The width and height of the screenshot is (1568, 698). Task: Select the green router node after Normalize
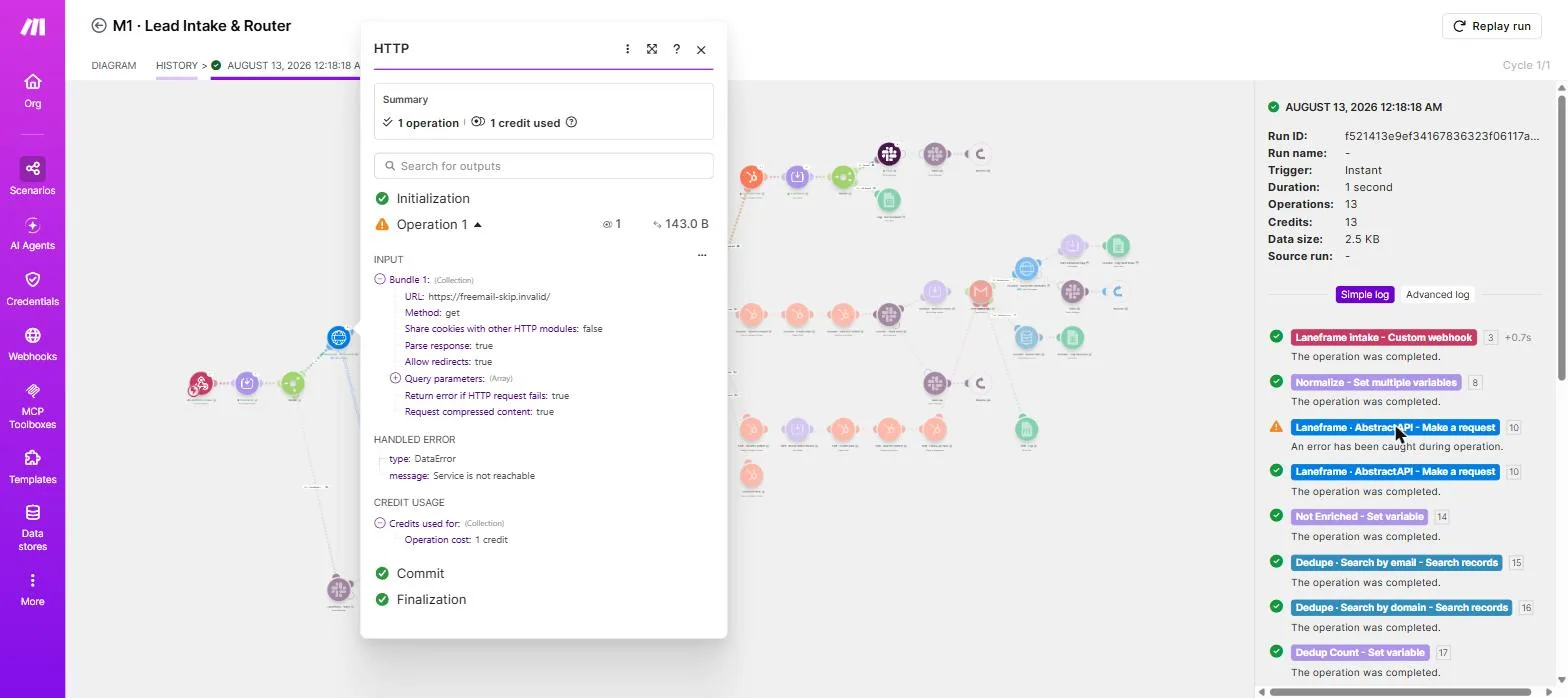click(x=292, y=383)
